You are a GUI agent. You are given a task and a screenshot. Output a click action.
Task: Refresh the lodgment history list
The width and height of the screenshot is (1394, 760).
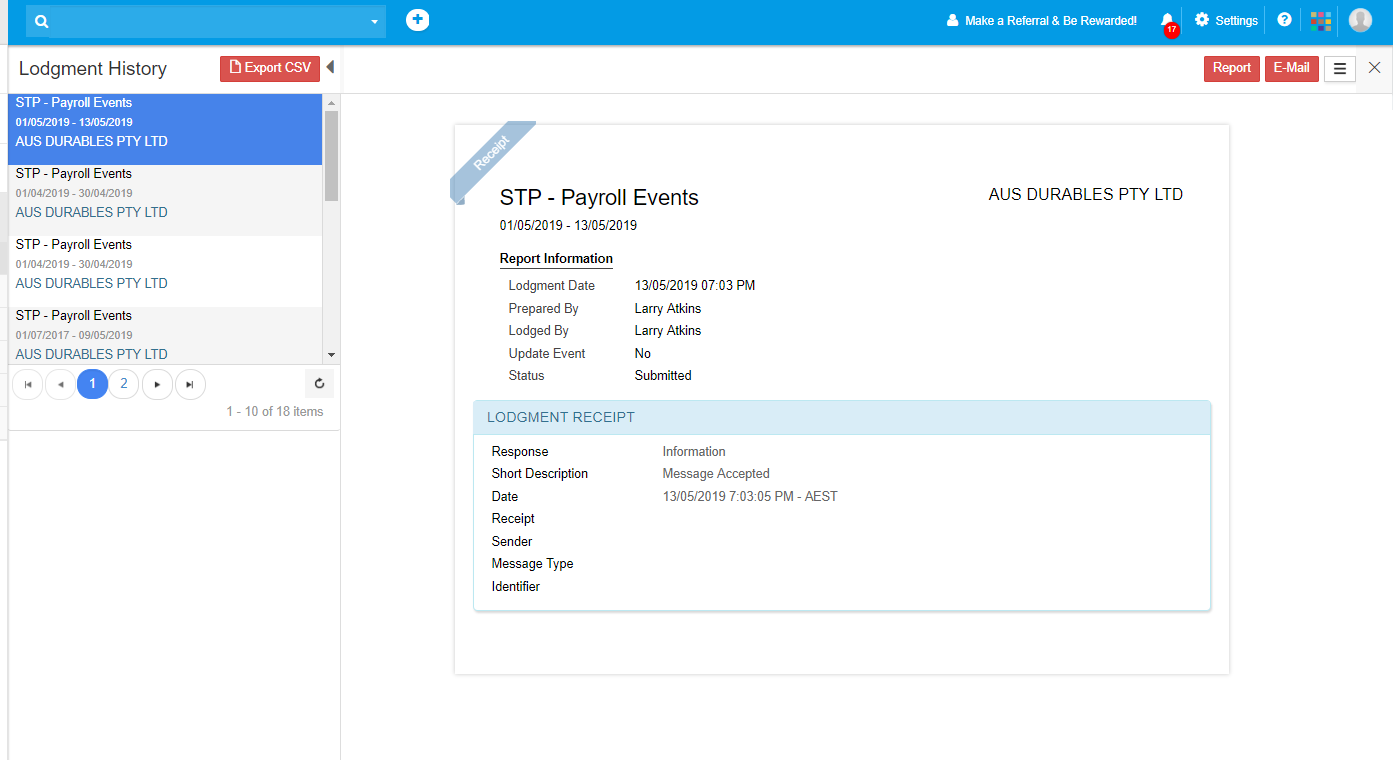coord(319,384)
